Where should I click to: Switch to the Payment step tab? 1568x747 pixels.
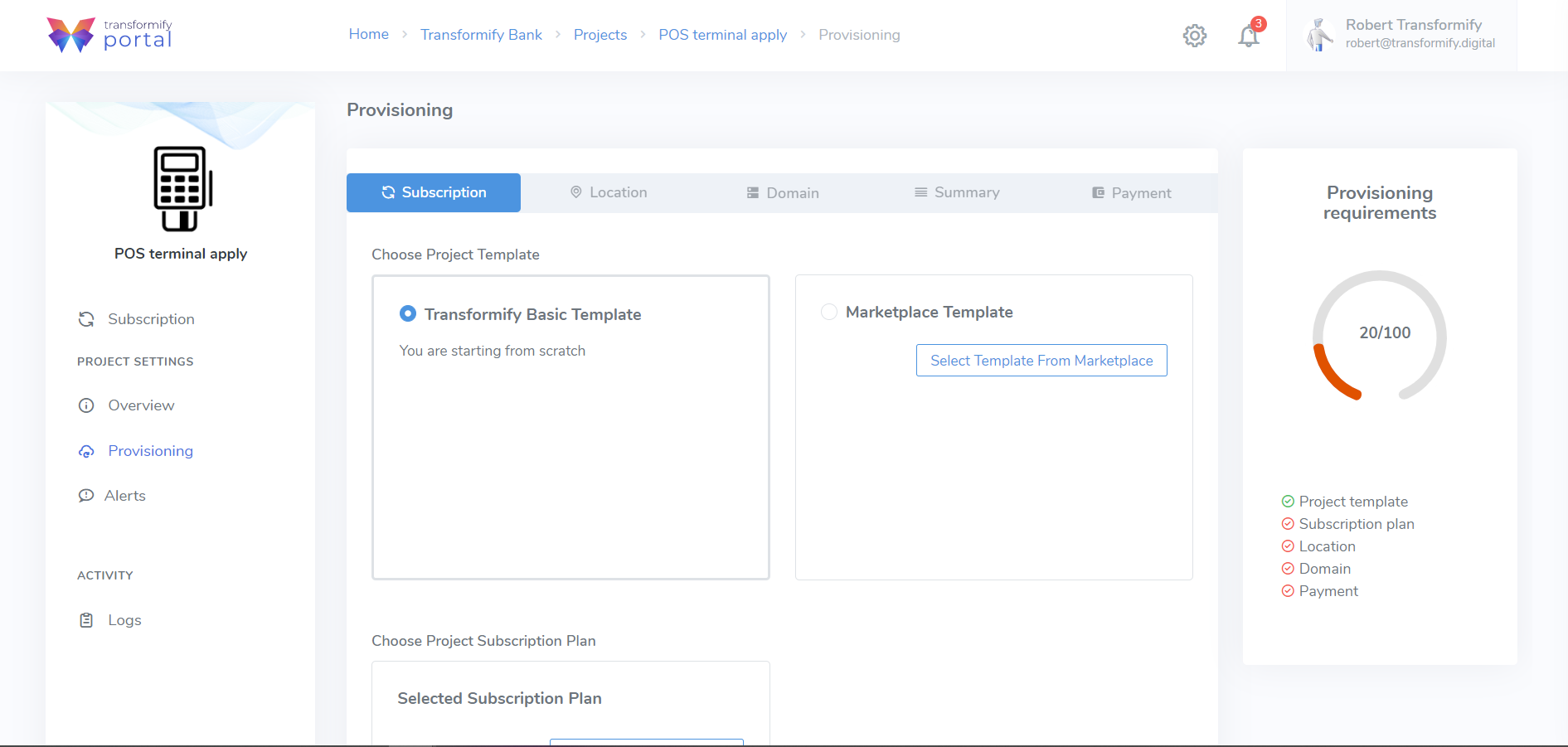(1131, 192)
